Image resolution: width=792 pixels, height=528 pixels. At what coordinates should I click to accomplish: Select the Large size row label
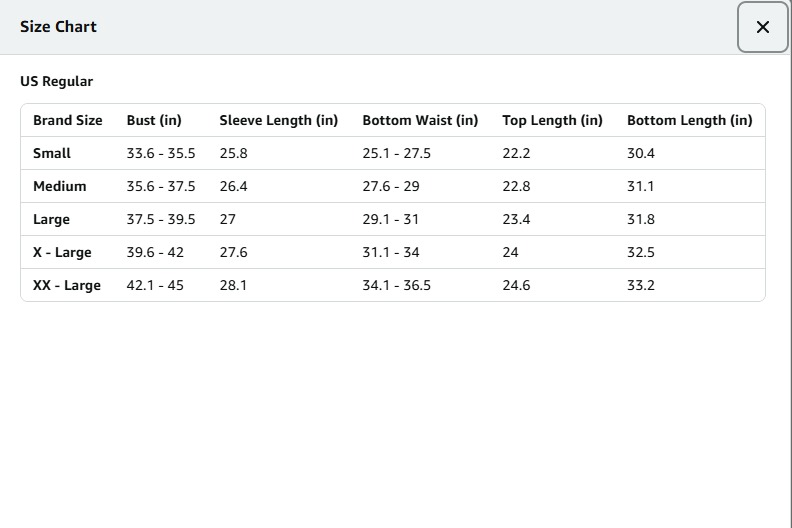click(x=52, y=219)
